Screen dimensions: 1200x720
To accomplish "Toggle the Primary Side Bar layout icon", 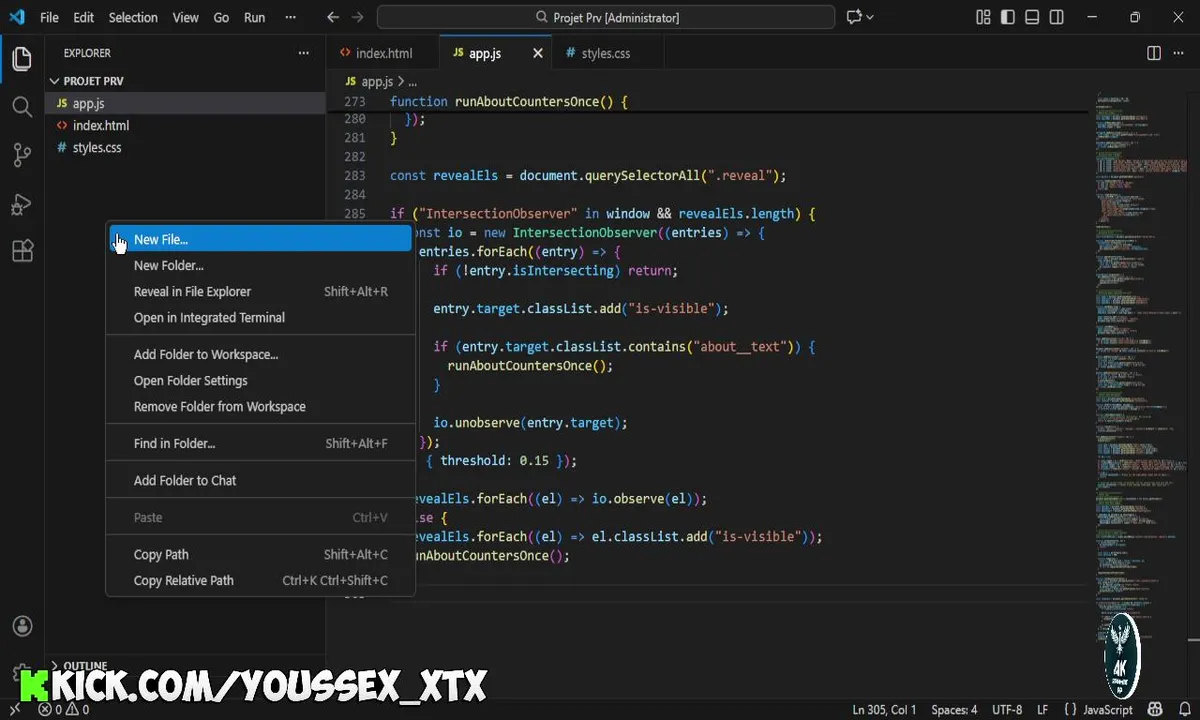I will pyautogui.click(x=1009, y=17).
